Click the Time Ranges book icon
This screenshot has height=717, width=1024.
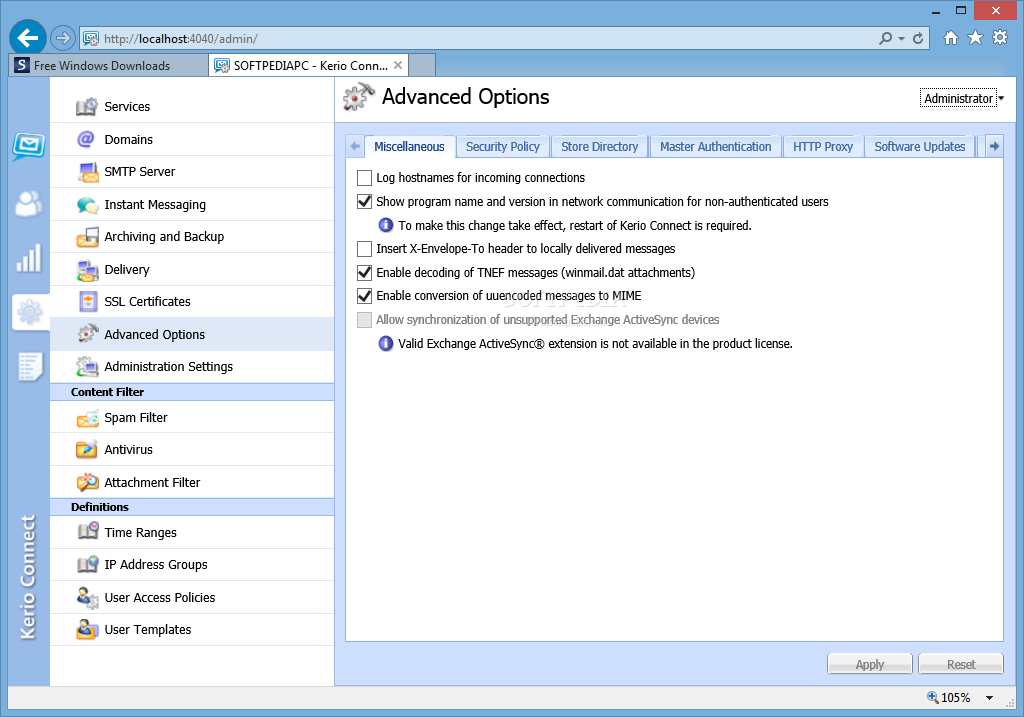(87, 532)
